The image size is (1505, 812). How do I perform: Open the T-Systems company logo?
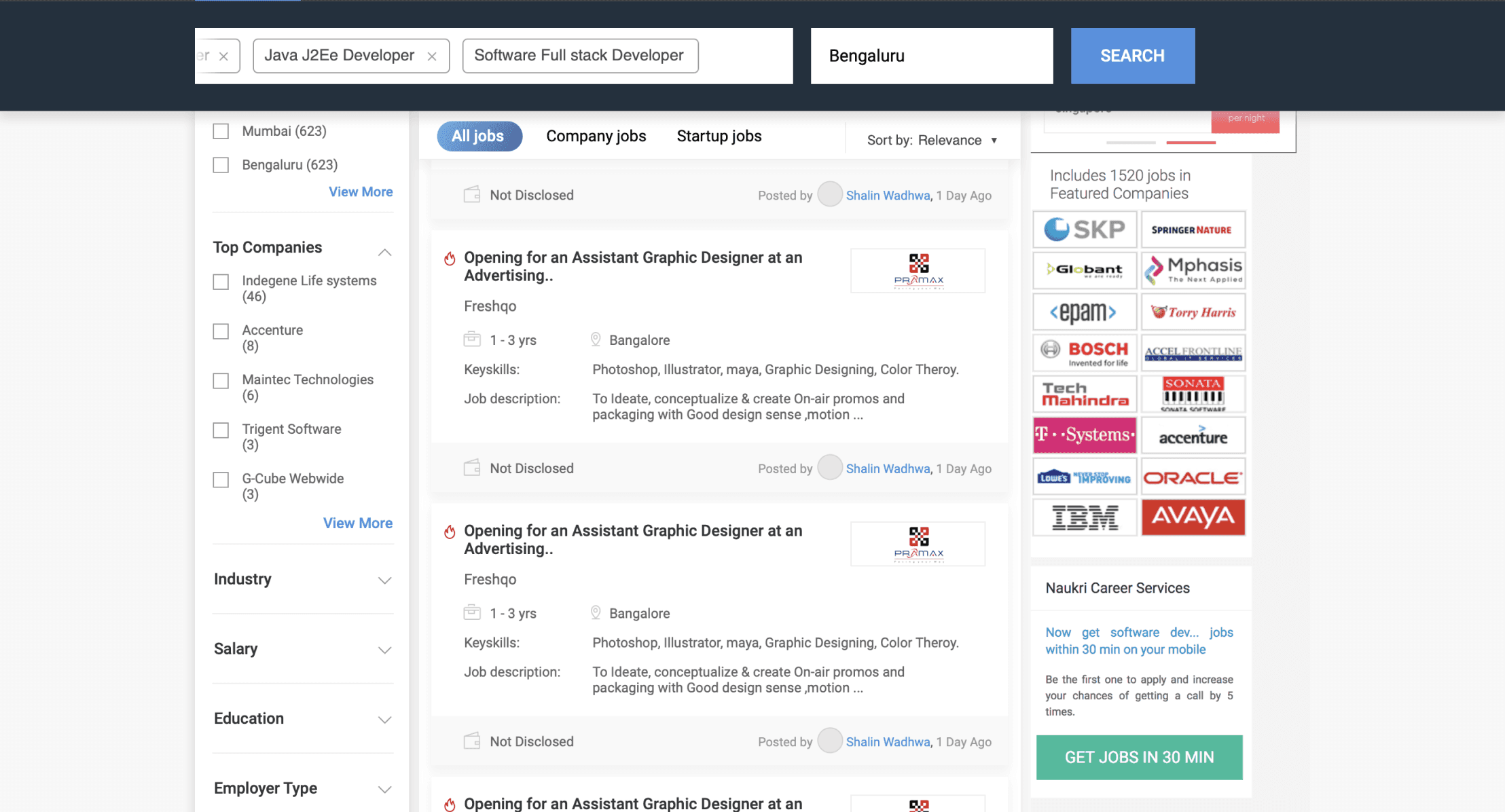click(x=1085, y=435)
